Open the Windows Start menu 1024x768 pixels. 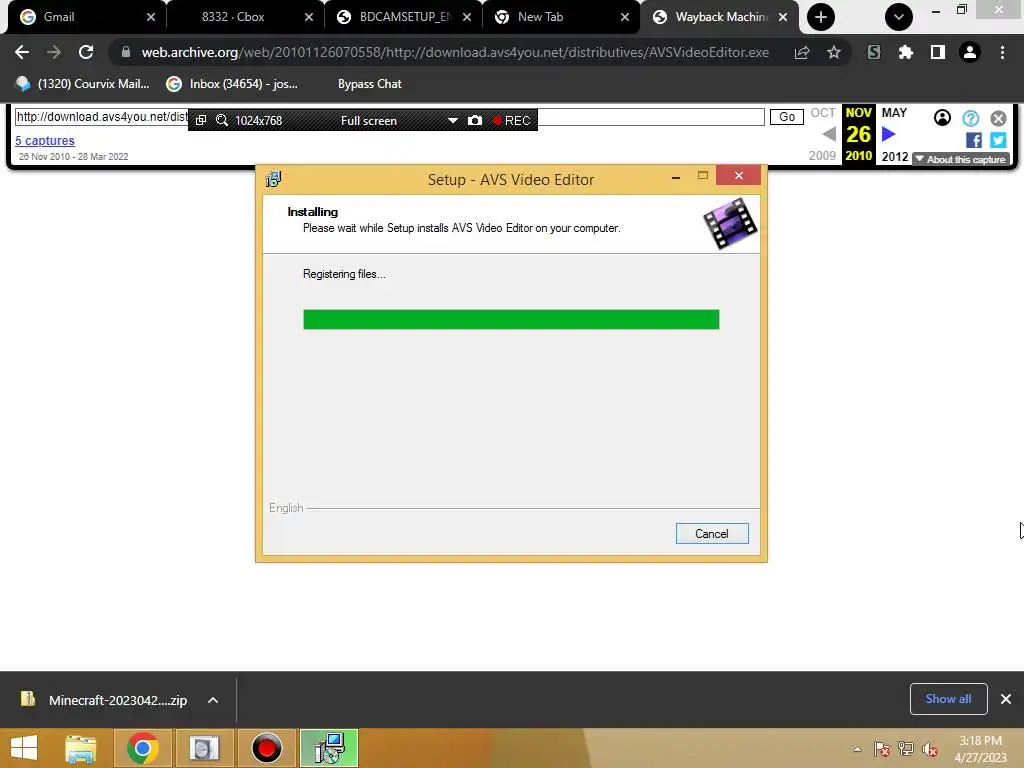point(24,748)
